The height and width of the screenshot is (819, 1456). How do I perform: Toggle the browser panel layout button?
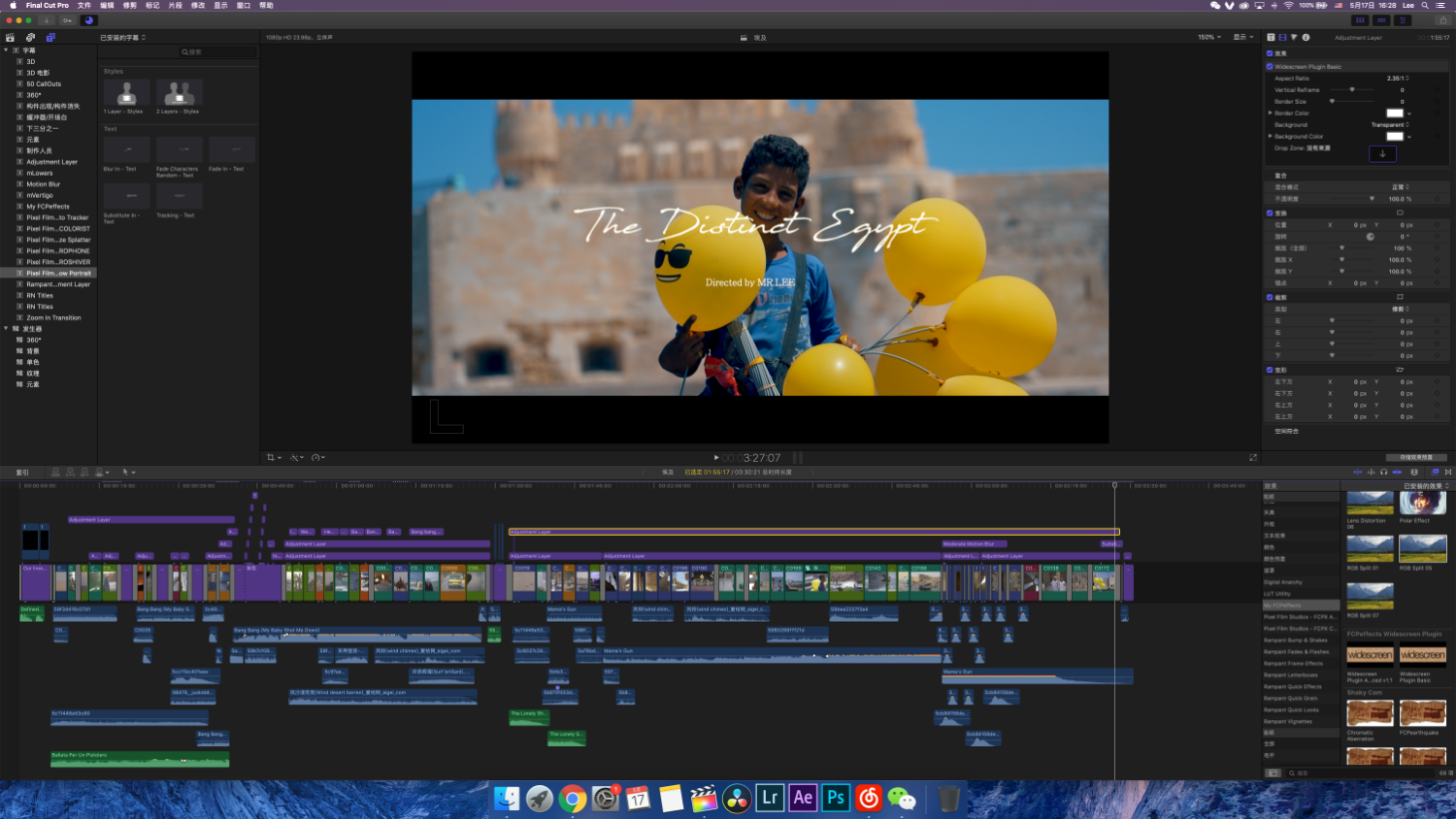pyautogui.click(x=1360, y=20)
